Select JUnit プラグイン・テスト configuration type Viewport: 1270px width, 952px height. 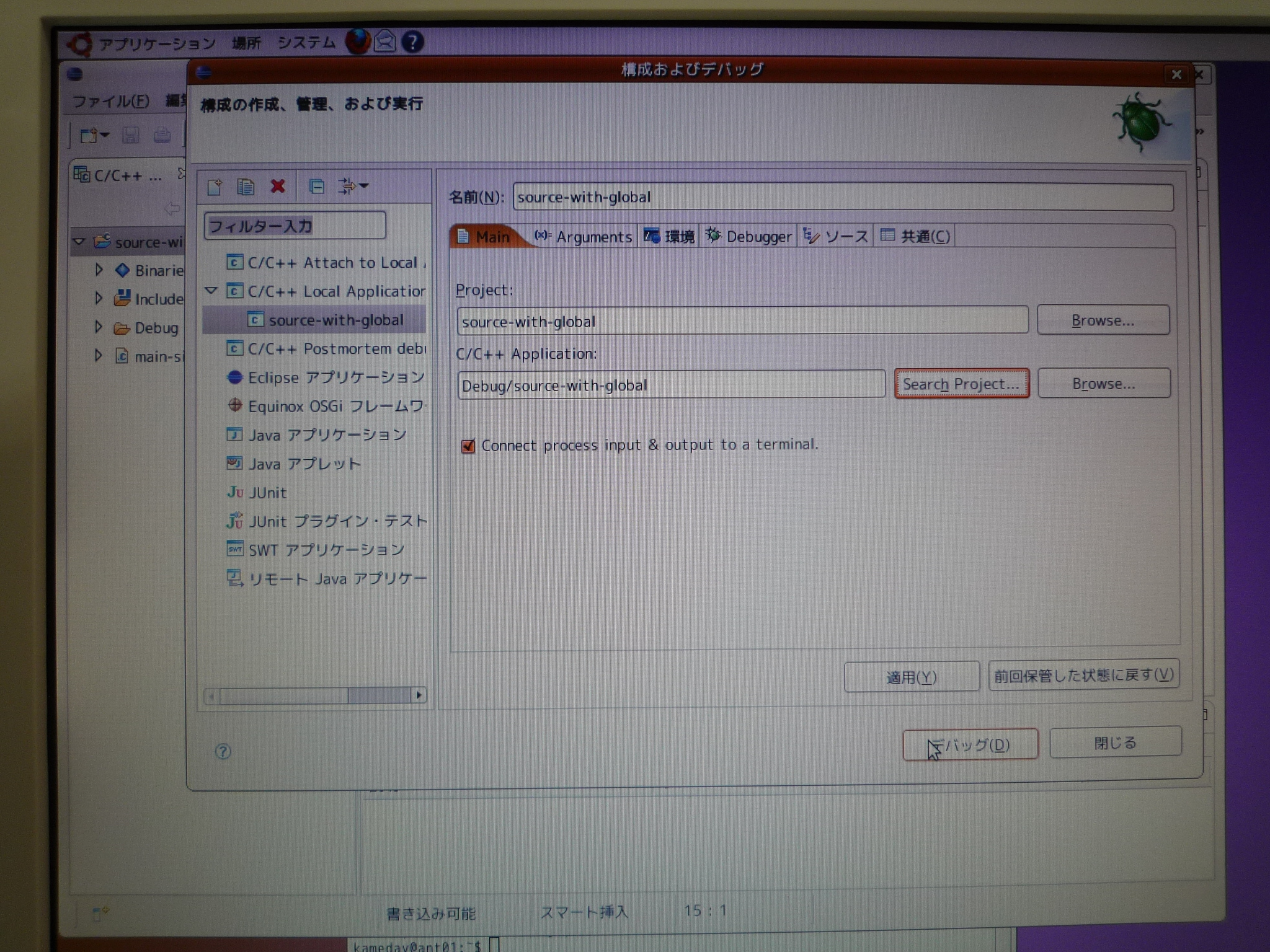point(327,521)
